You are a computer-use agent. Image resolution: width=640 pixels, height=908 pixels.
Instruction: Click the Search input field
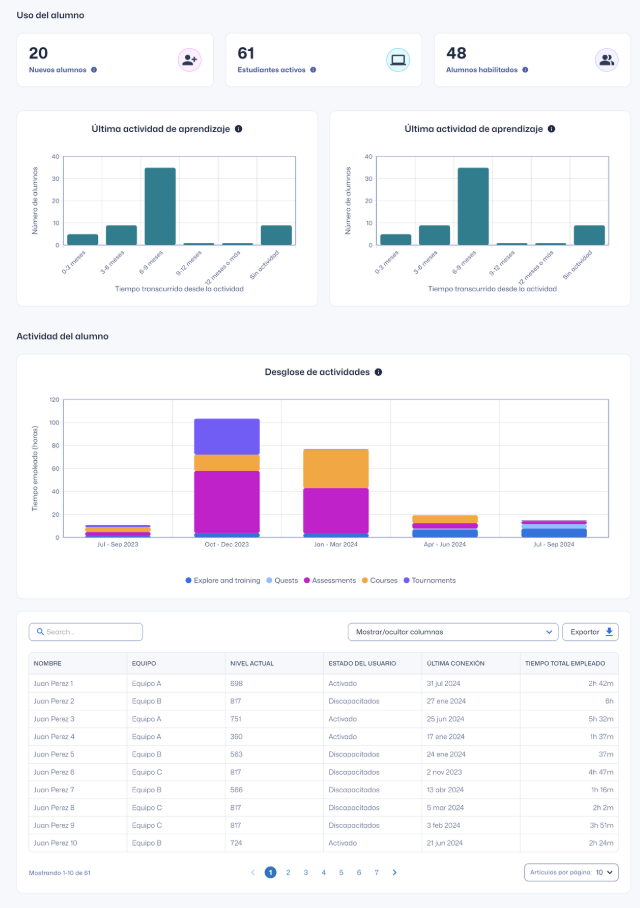click(x=86, y=632)
